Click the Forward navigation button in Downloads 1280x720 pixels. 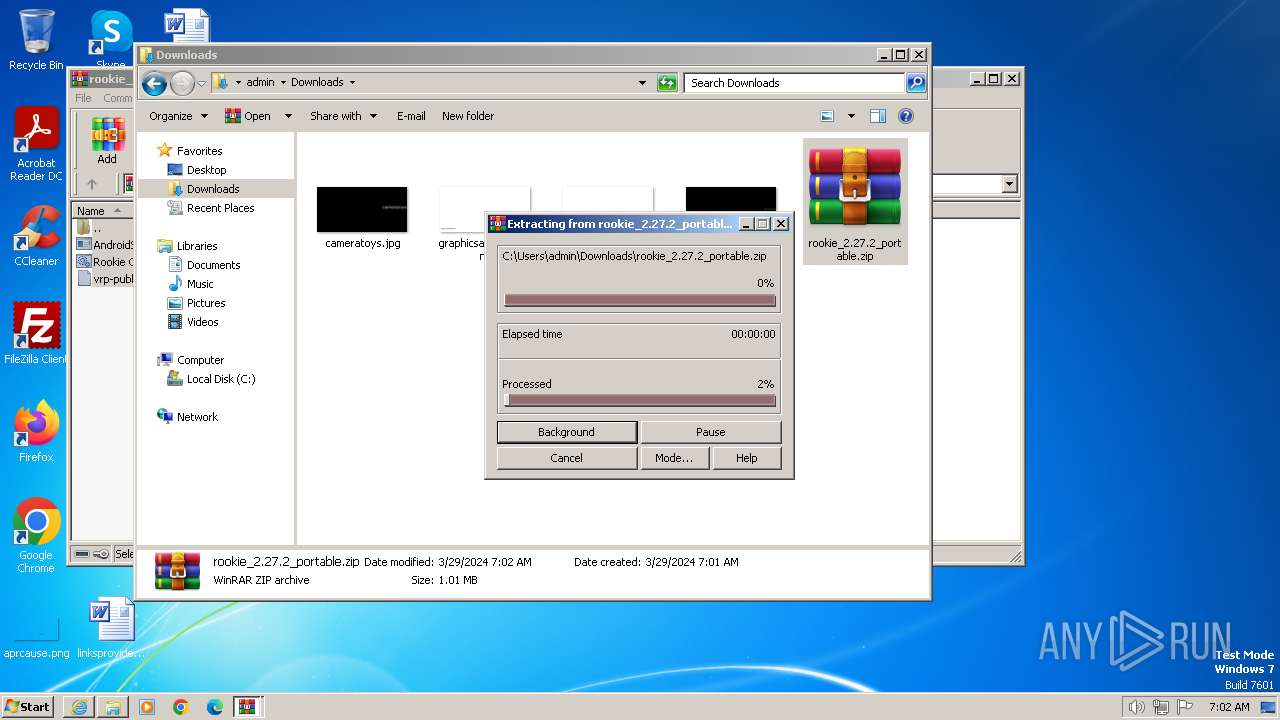click(x=182, y=83)
